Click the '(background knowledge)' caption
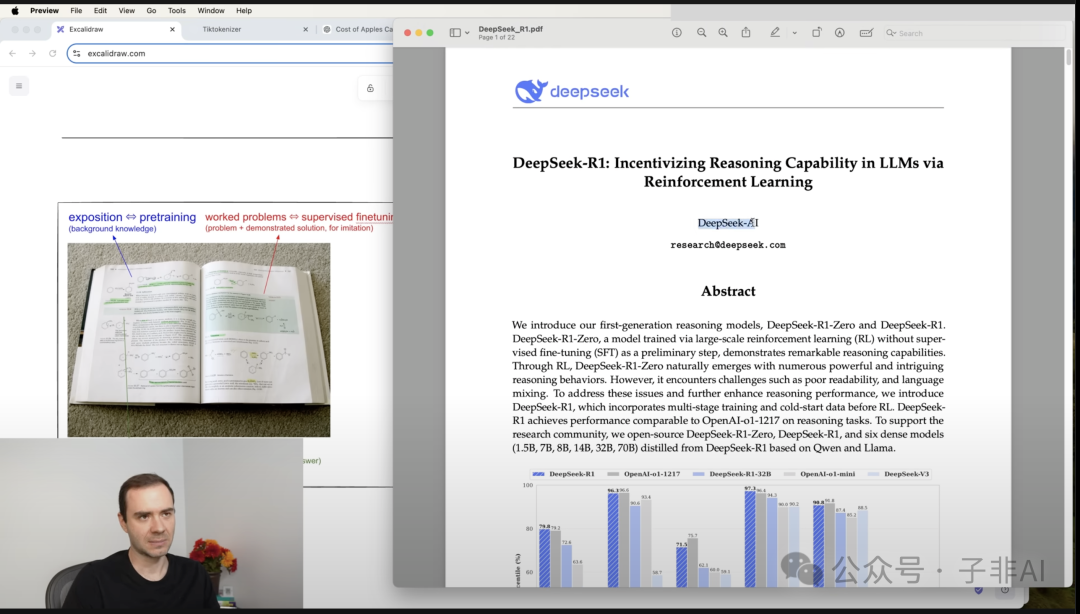The height and width of the screenshot is (614, 1080). pyautogui.click(x=112, y=229)
